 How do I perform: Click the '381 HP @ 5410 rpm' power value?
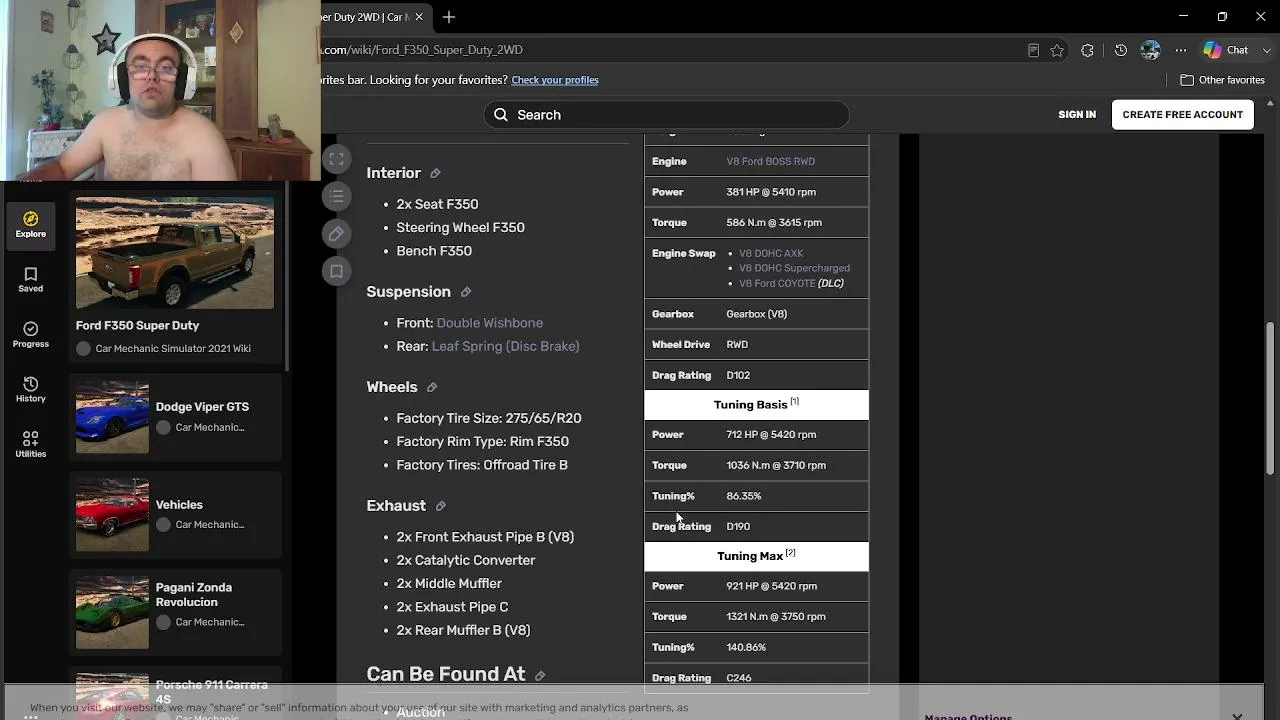[x=771, y=192]
